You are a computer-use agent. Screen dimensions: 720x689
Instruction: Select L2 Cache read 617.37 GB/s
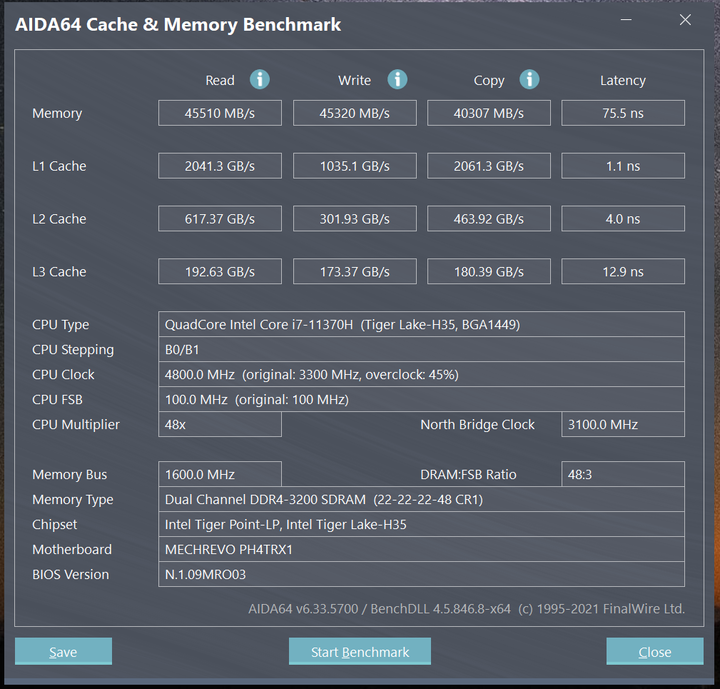pos(220,219)
